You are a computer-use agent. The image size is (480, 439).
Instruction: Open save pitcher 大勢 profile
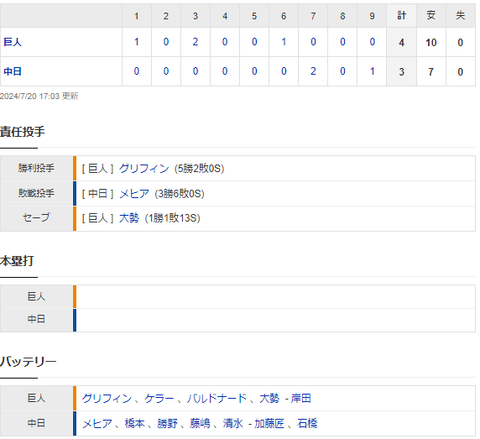pyautogui.click(x=129, y=218)
